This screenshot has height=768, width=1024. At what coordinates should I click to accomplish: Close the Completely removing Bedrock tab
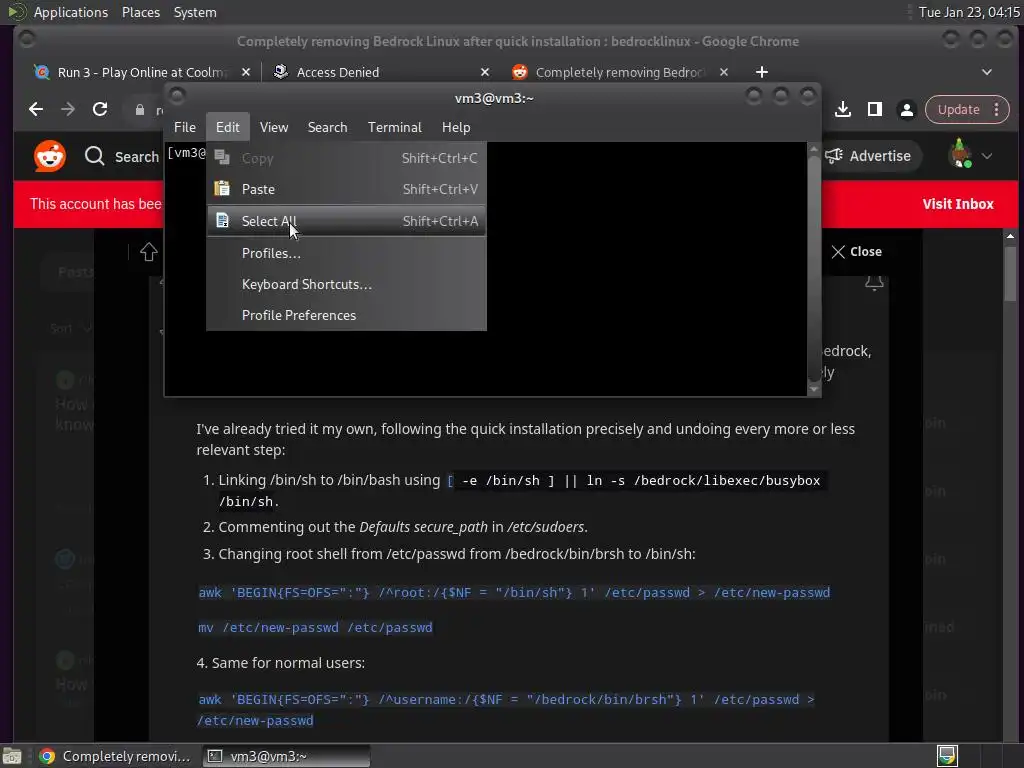724,72
